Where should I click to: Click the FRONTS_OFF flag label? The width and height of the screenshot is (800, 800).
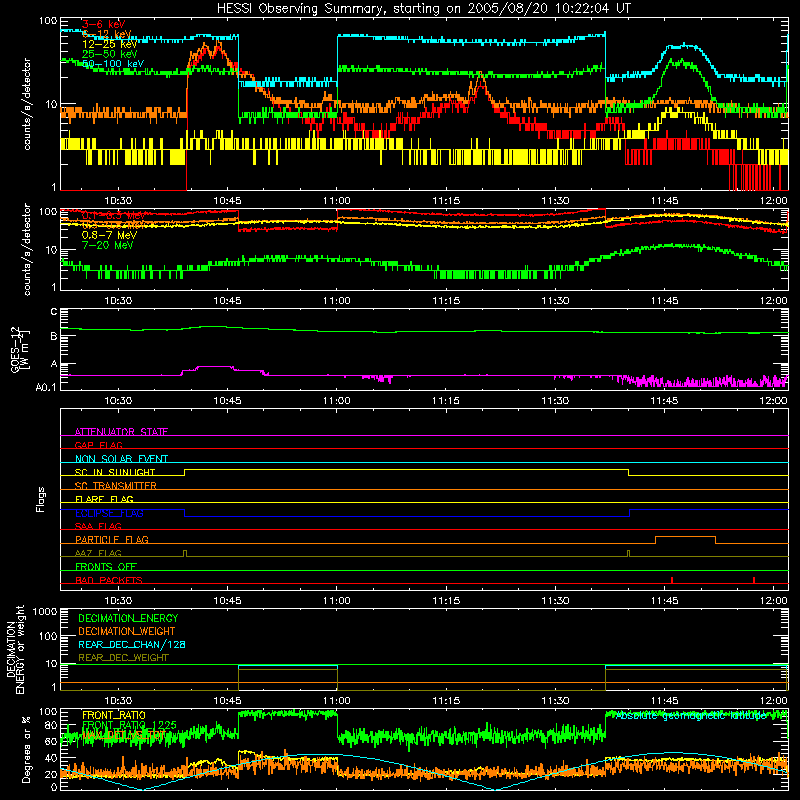coord(106,566)
